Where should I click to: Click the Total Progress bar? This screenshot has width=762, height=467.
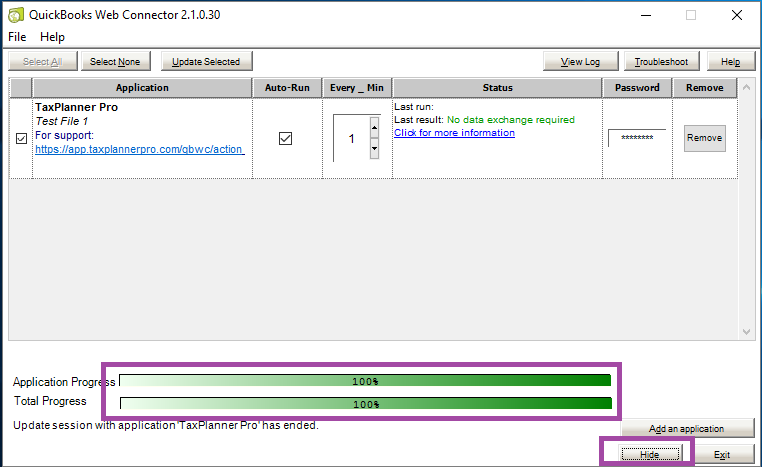pyautogui.click(x=366, y=403)
